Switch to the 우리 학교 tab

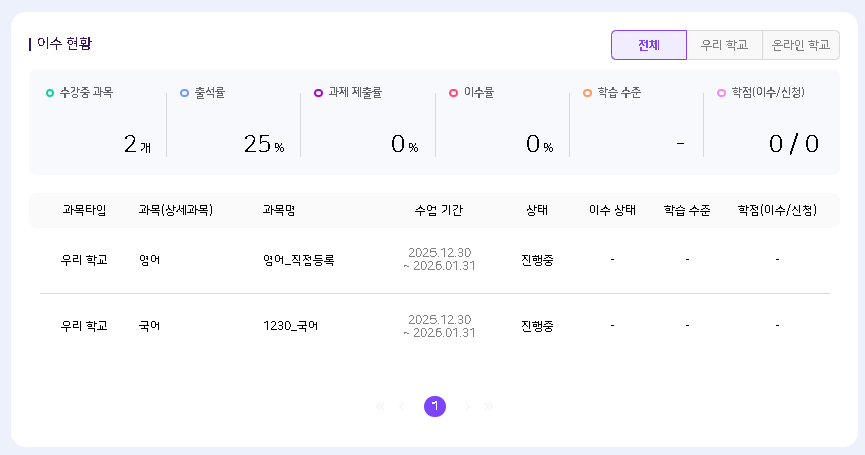(x=724, y=45)
